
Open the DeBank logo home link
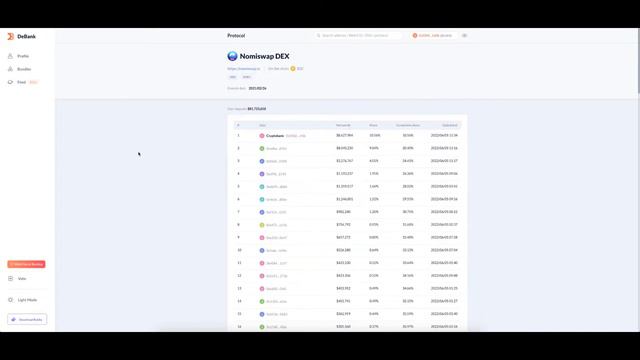tap(22, 36)
